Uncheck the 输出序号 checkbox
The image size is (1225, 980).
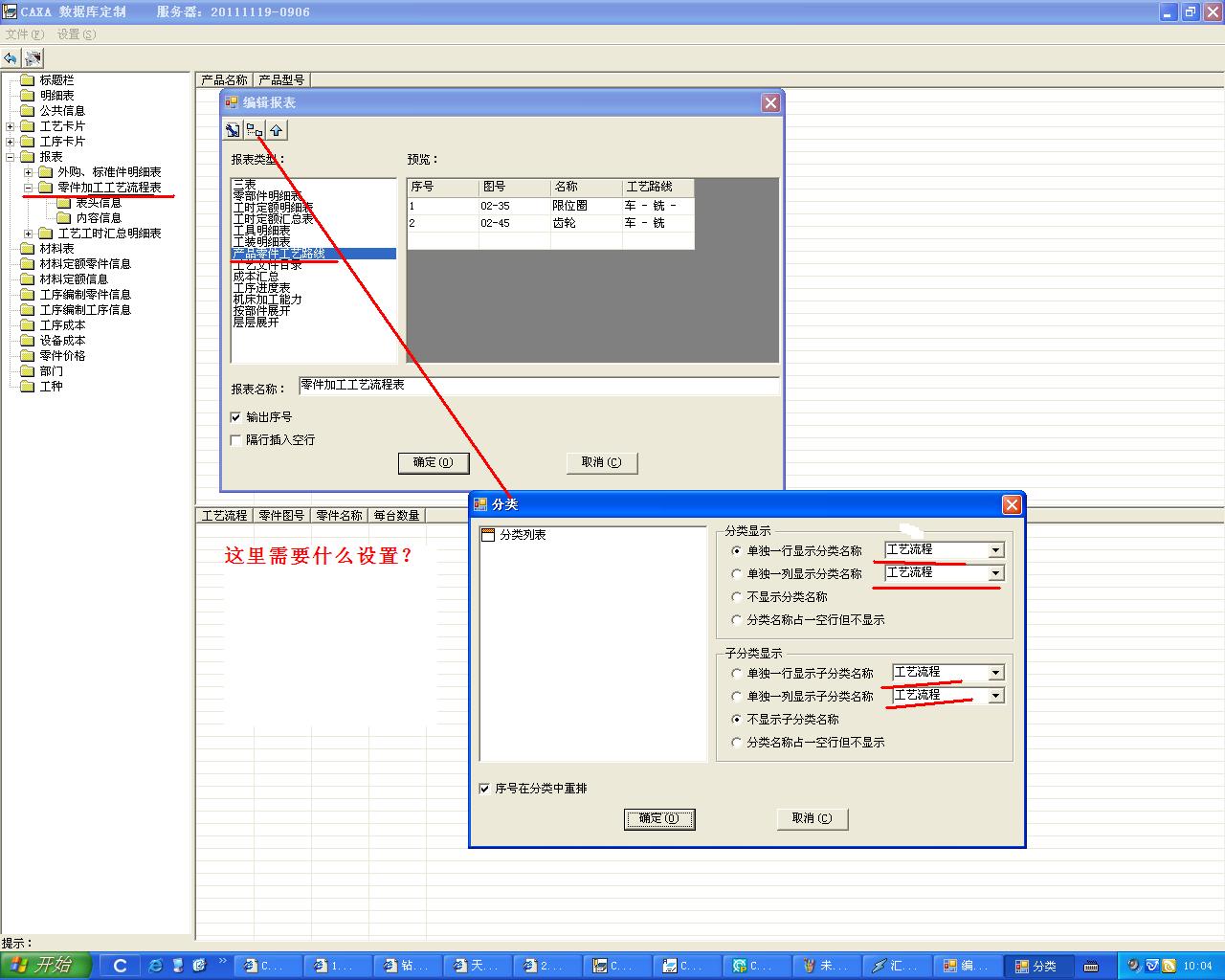tap(236, 417)
